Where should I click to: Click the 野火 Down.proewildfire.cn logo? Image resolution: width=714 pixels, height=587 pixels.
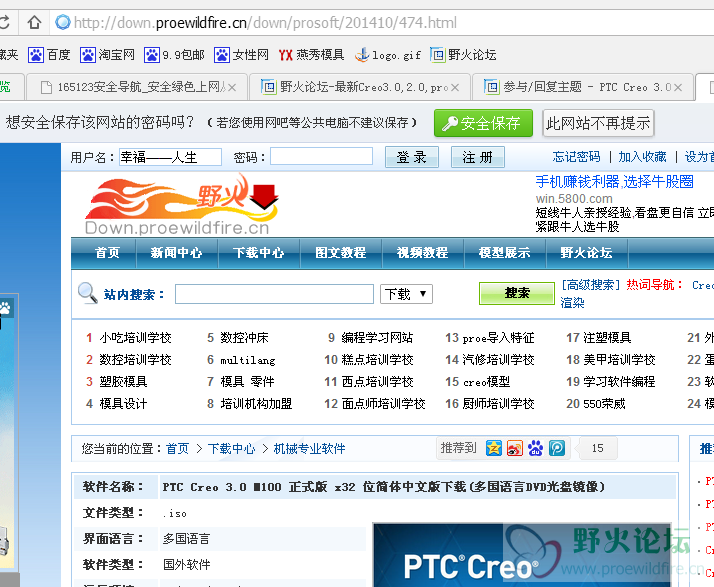click(x=181, y=205)
